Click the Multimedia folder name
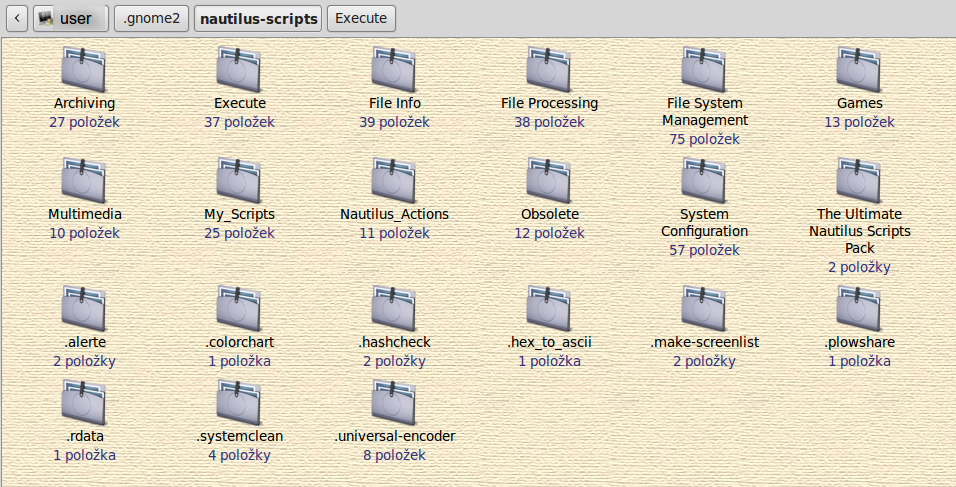Image resolution: width=956 pixels, height=487 pixels. pos(85,214)
